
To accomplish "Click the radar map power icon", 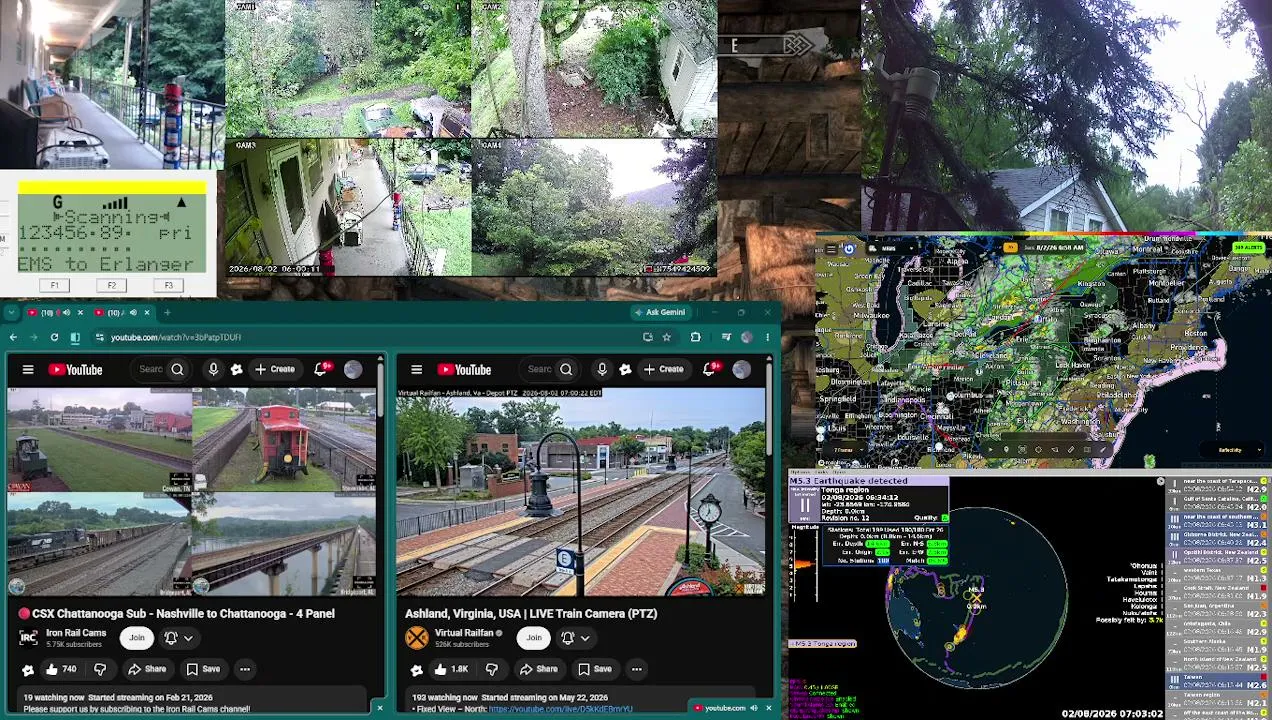I will [849, 248].
